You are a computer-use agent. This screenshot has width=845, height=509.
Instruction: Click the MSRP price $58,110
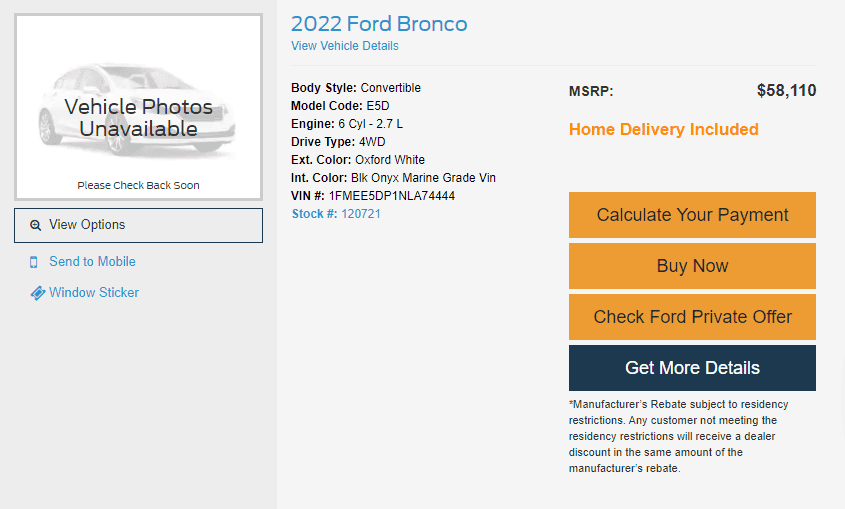(x=786, y=90)
